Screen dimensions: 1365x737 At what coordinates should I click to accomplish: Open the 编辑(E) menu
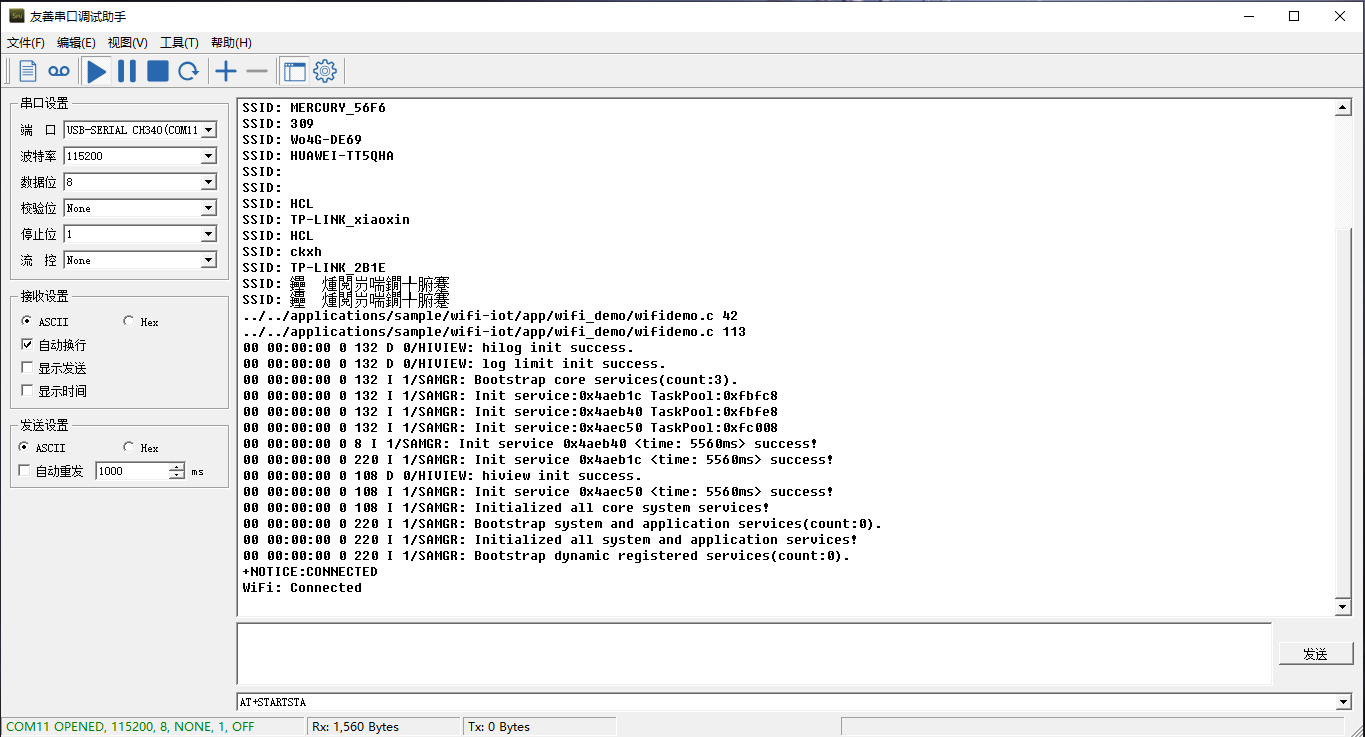pyautogui.click(x=76, y=43)
